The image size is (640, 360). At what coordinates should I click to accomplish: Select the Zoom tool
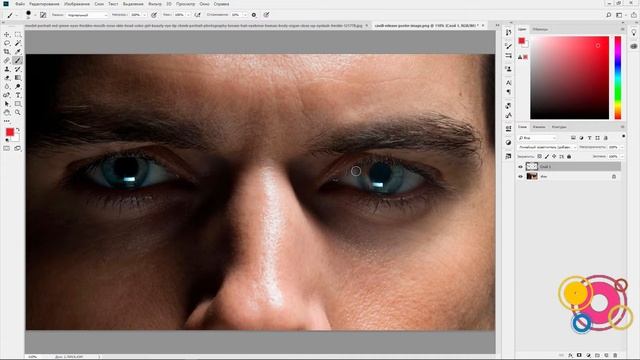tap(18, 112)
